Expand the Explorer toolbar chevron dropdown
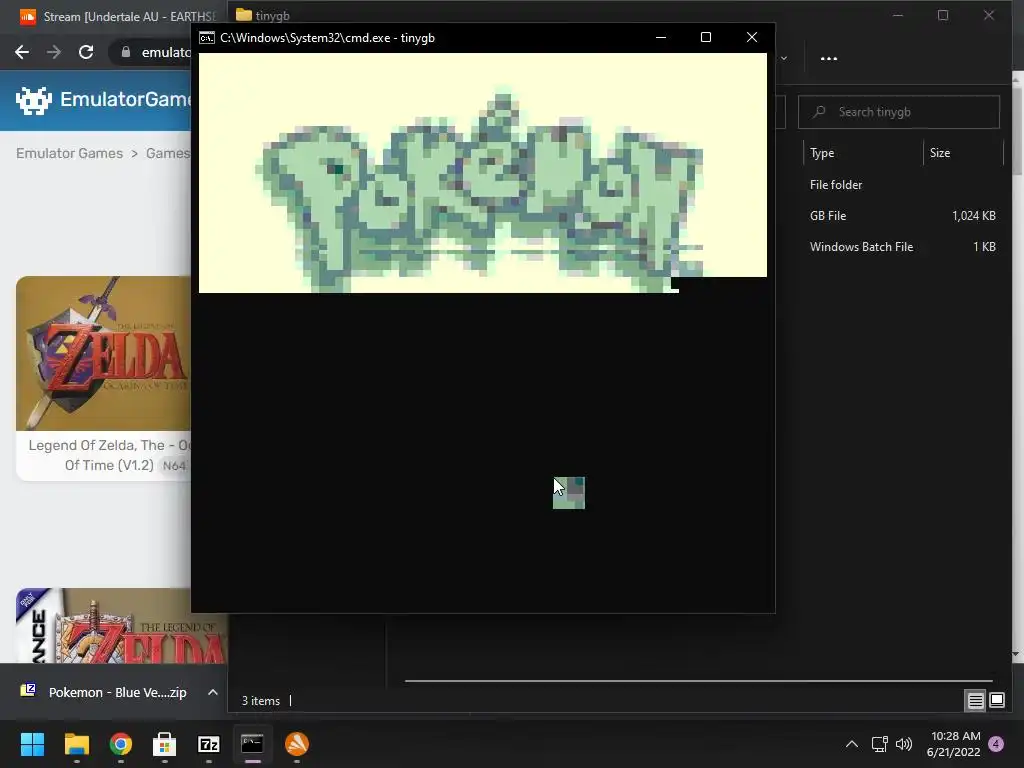This screenshot has width=1024, height=768. pos(784,58)
